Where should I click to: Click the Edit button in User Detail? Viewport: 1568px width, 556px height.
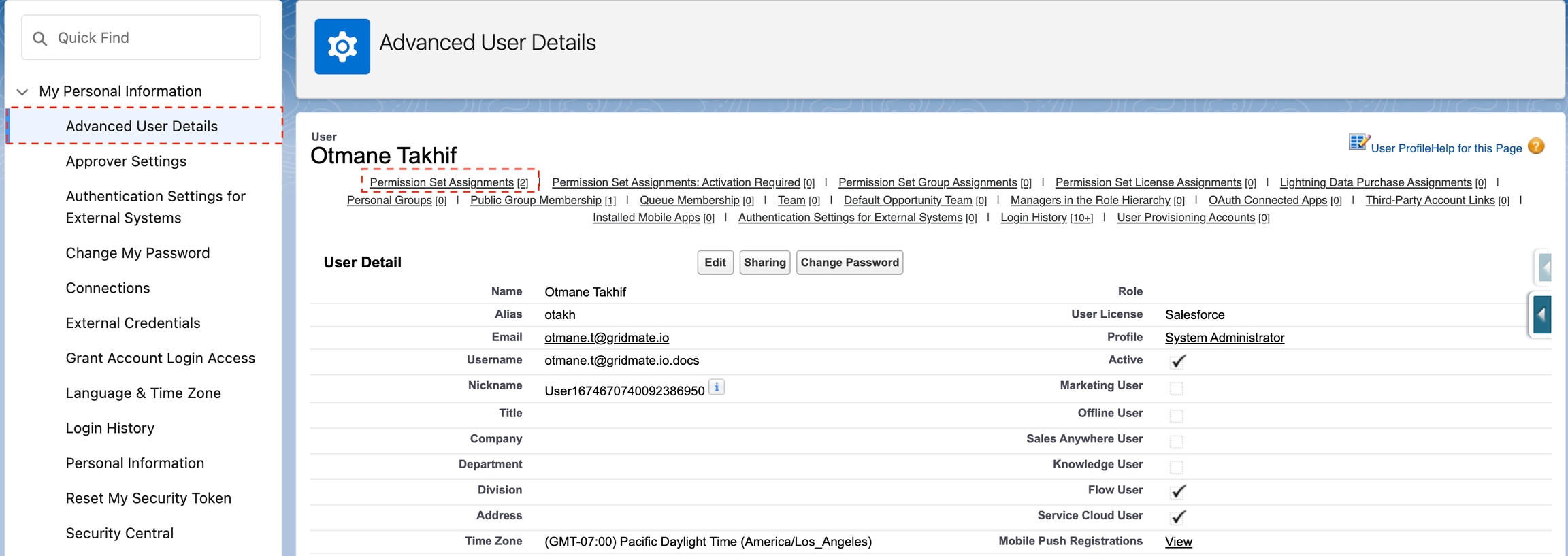pos(715,263)
